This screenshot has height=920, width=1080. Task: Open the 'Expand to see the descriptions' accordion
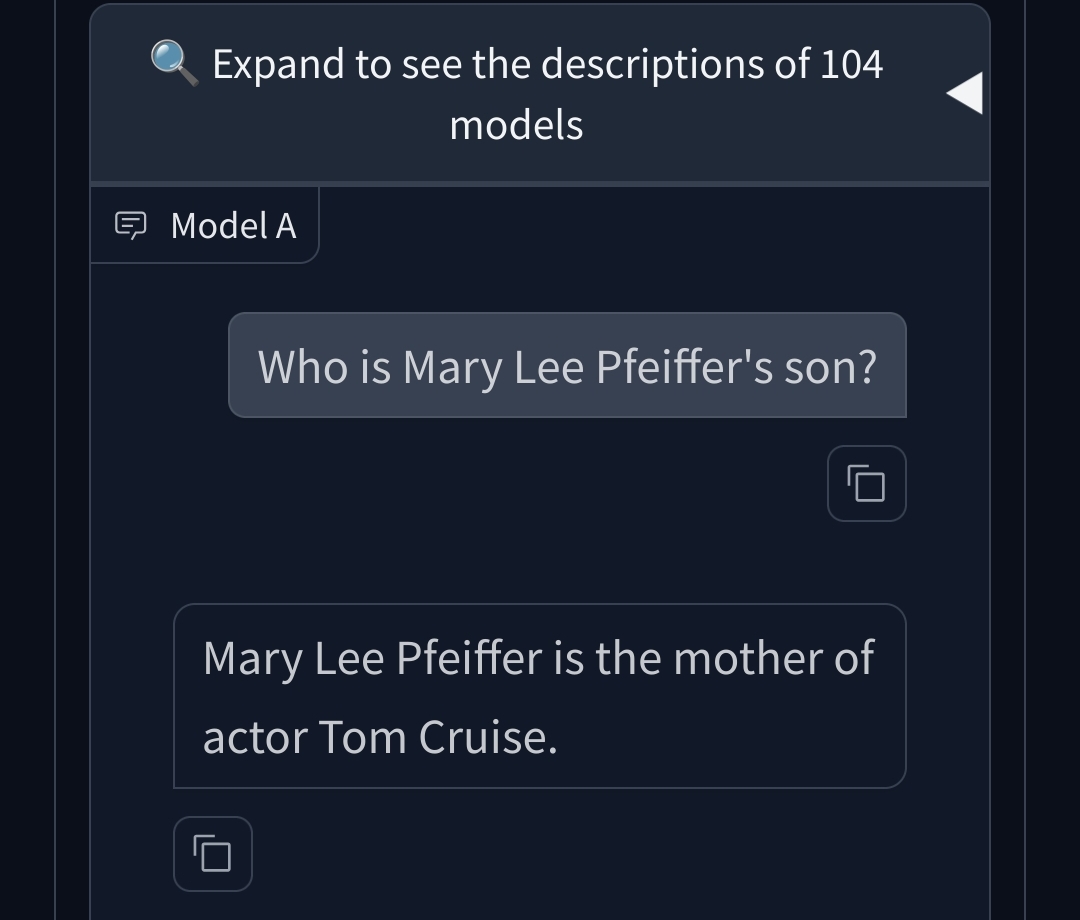(x=540, y=94)
